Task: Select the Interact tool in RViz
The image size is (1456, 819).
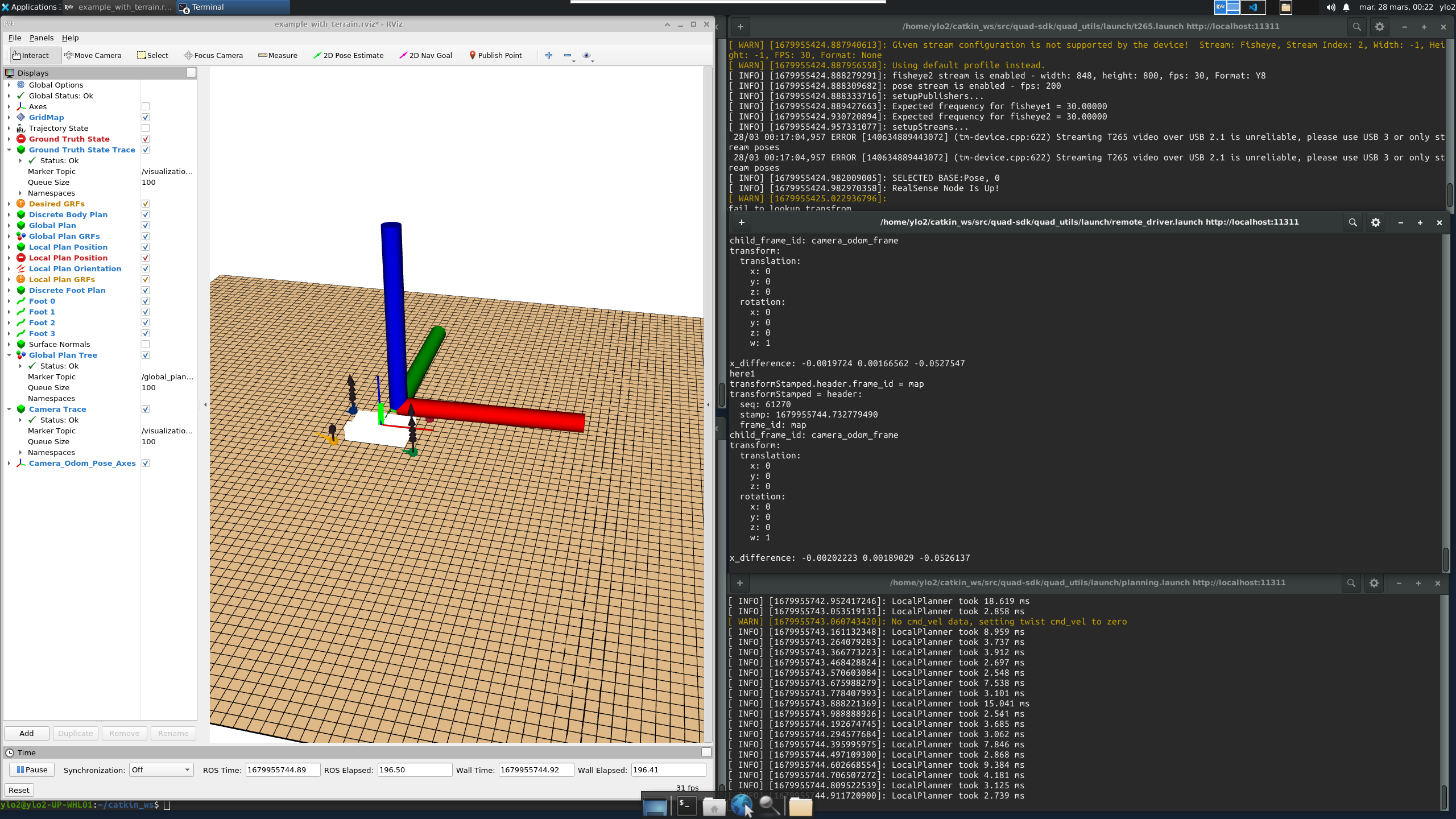Action: coord(31,55)
